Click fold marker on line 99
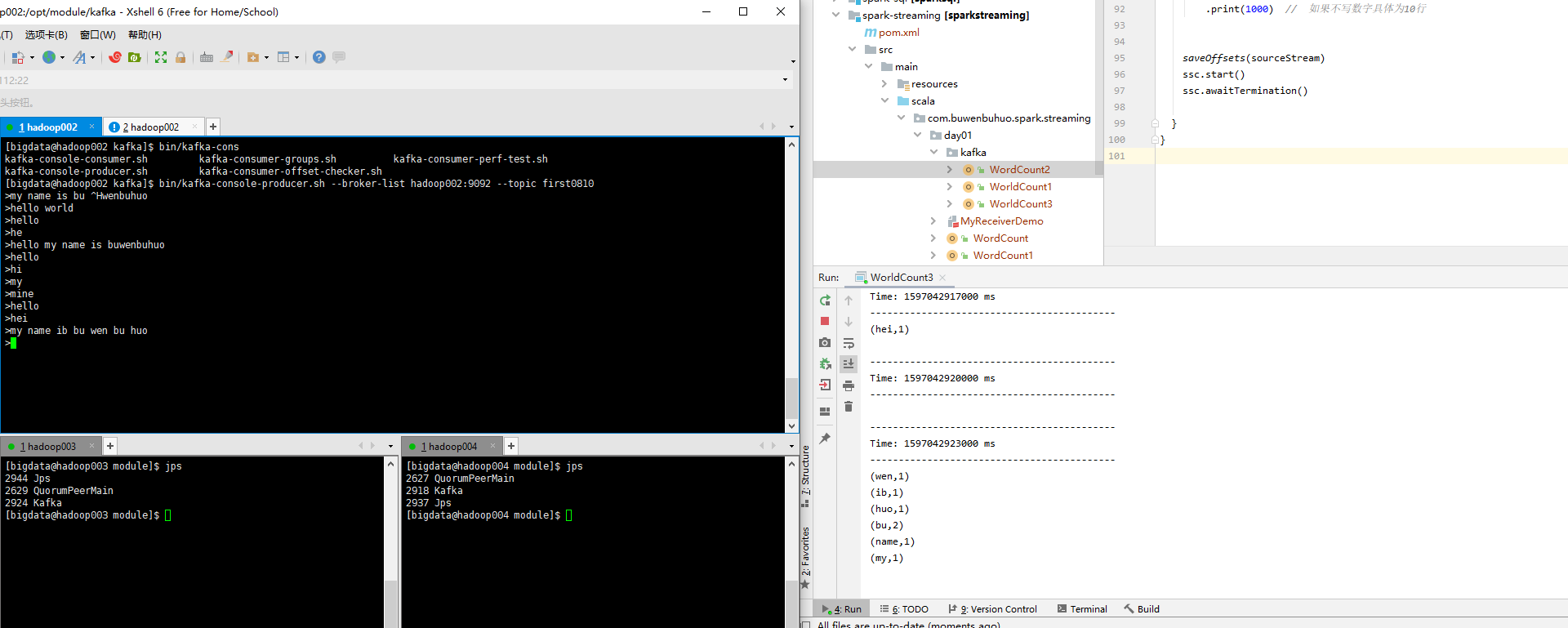Image resolution: width=1568 pixels, height=628 pixels. click(x=1155, y=123)
